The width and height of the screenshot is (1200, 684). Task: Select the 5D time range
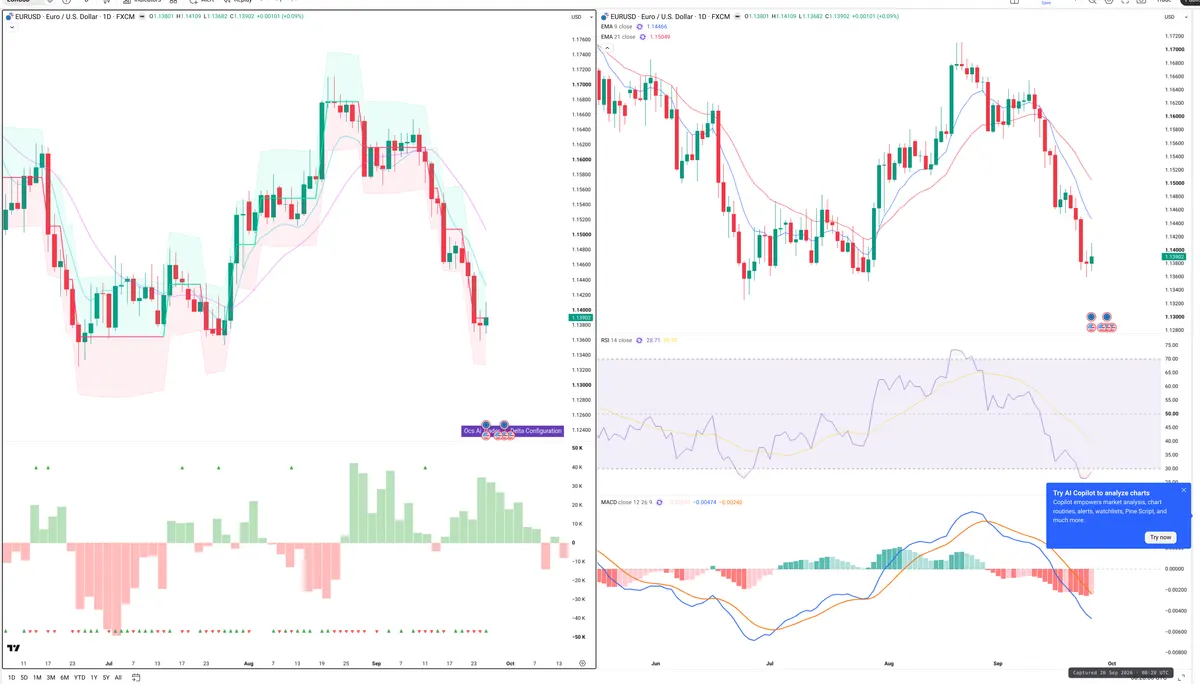pos(24,677)
